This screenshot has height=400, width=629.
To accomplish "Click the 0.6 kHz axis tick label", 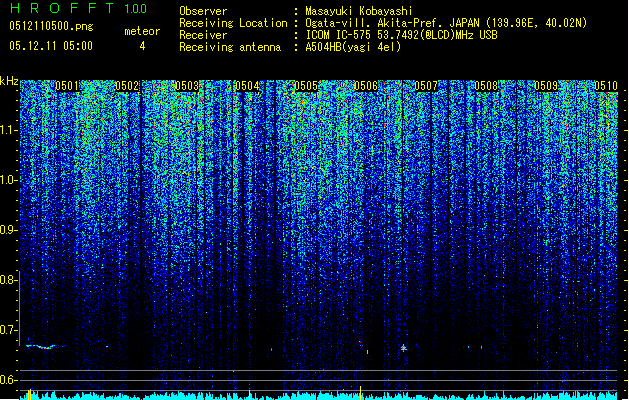I will (9, 380).
